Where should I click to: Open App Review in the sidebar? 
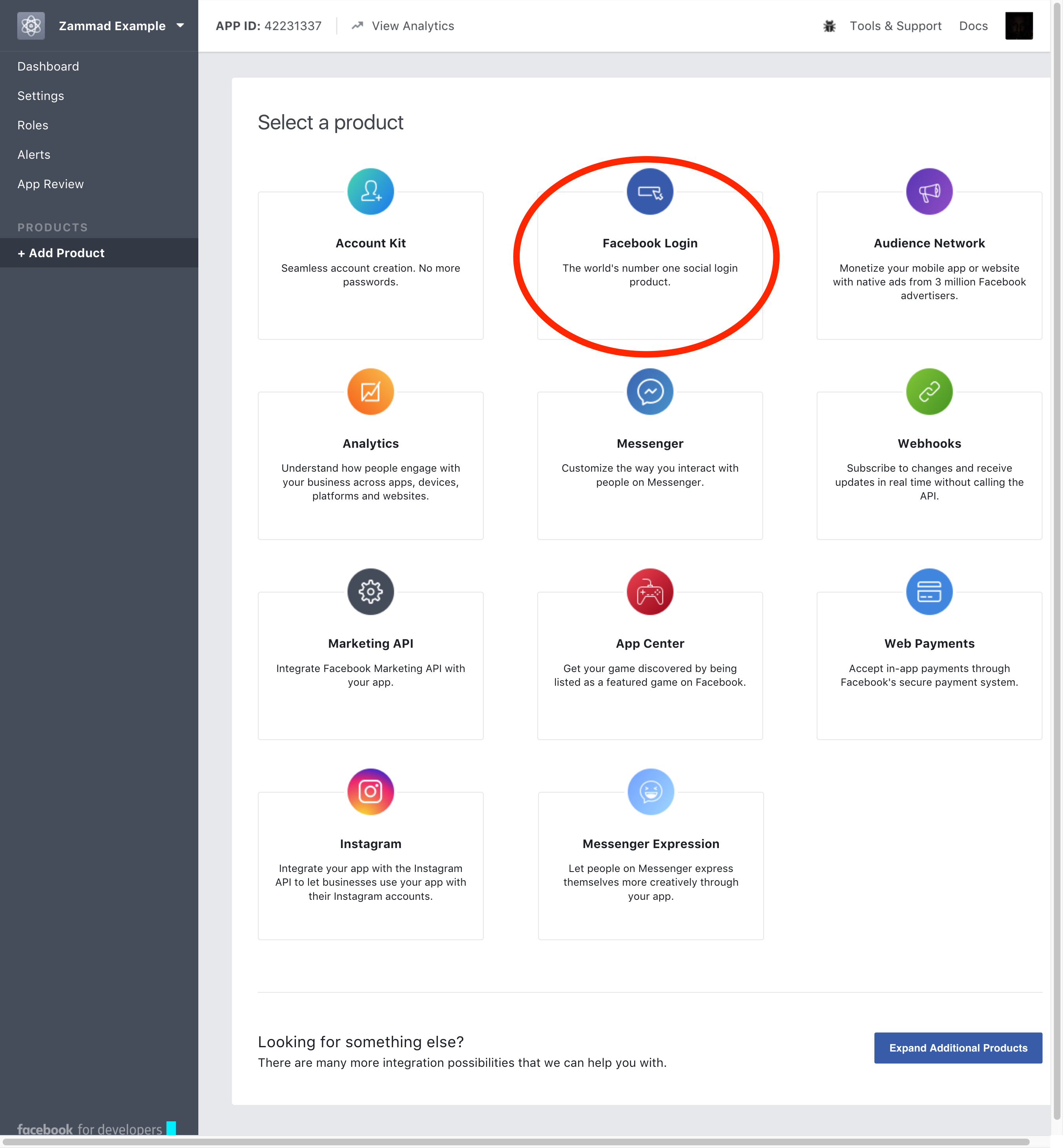(51, 184)
